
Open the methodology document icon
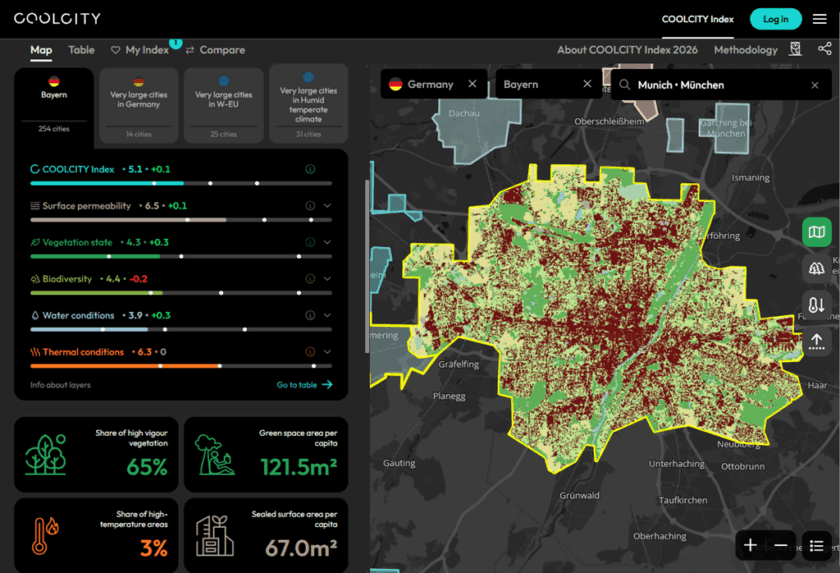(x=796, y=49)
